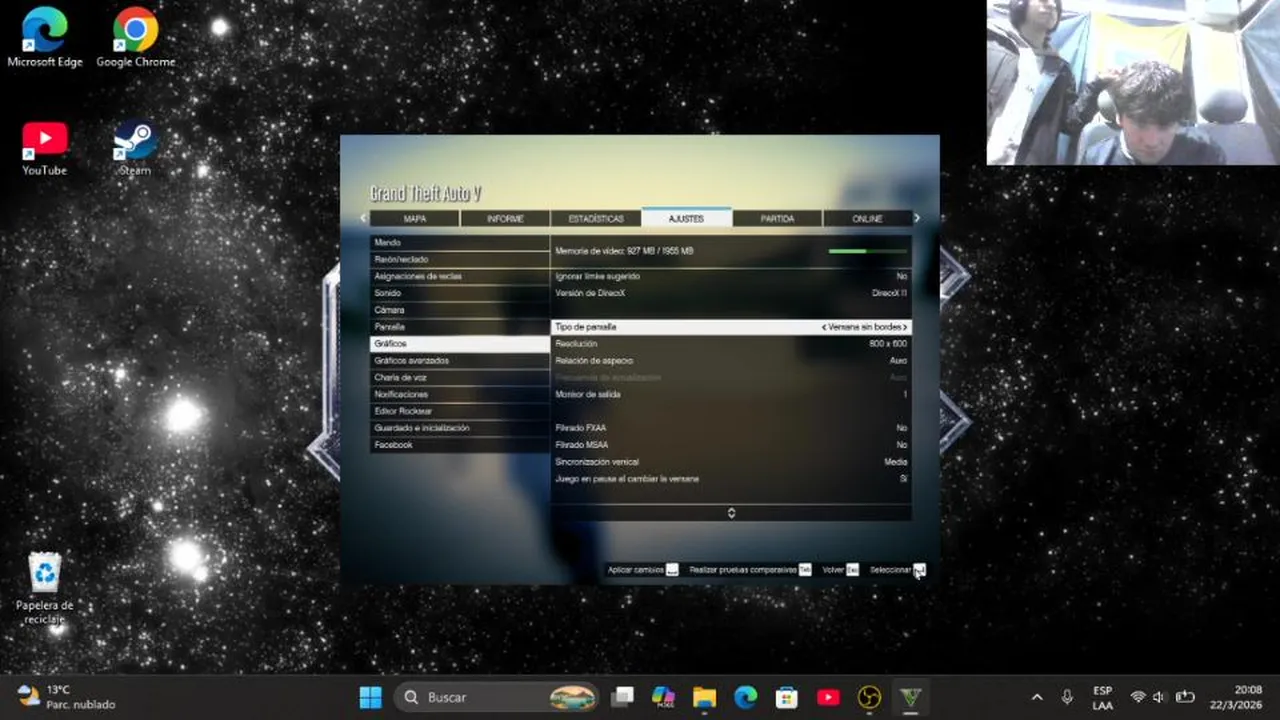Select Guardado e inicialización category
1280x720 pixels.
(x=459, y=428)
